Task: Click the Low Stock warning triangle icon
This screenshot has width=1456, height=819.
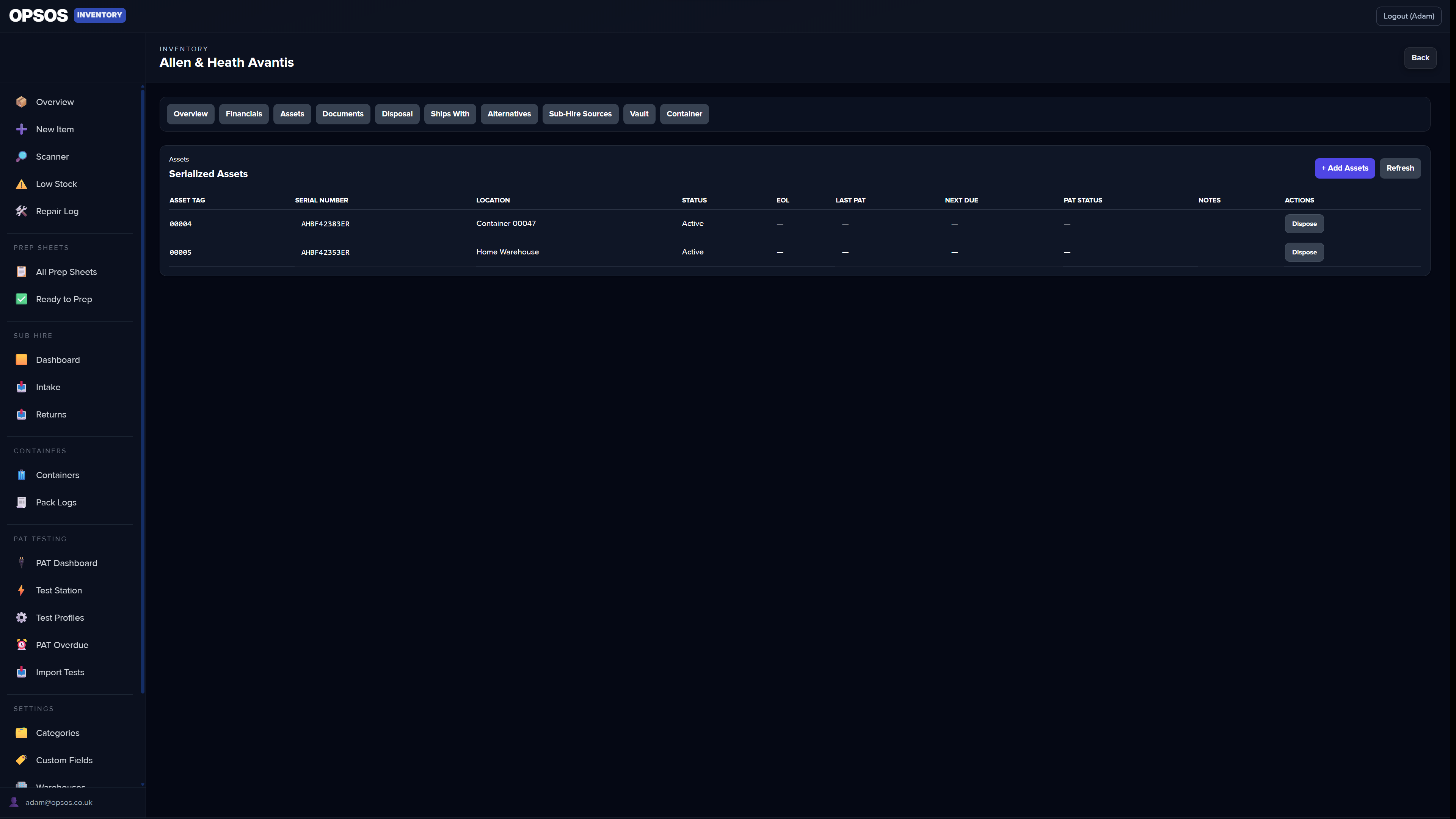Action: pyautogui.click(x=21, y=184)
